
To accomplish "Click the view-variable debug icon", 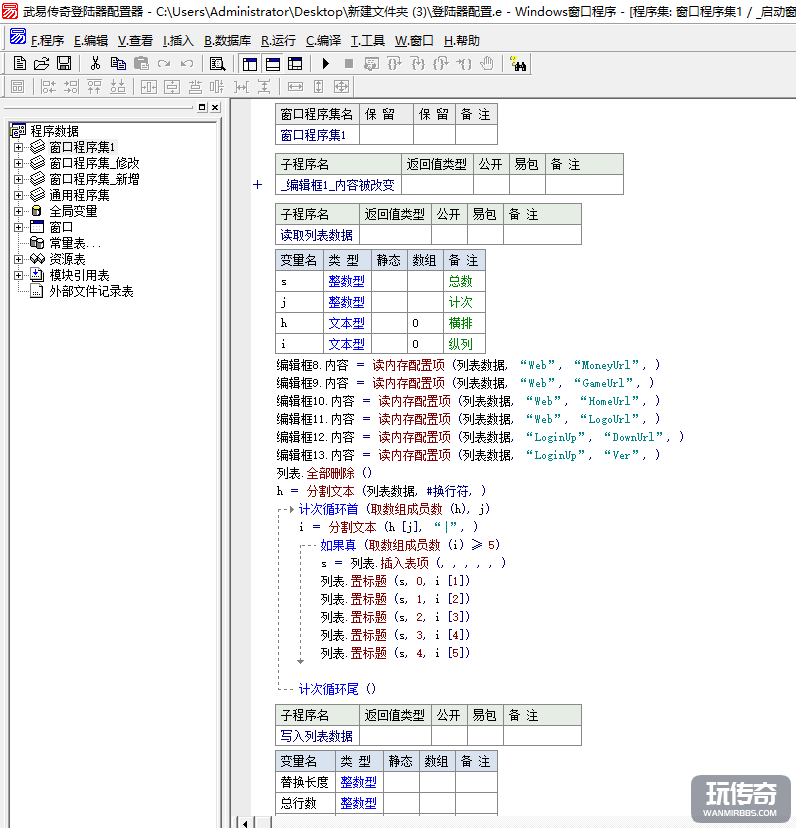I will coord(371,64).
